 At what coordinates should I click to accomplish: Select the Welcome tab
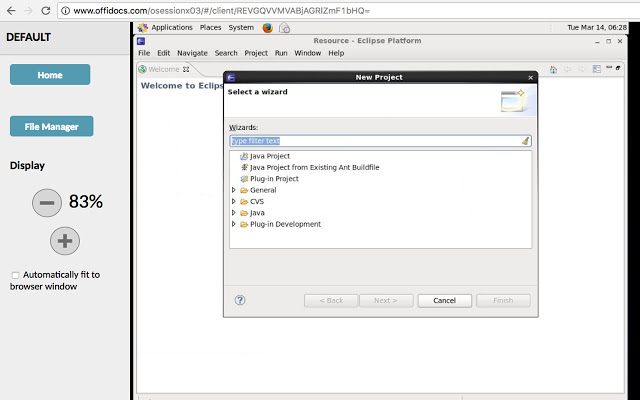tap(163, 69)
